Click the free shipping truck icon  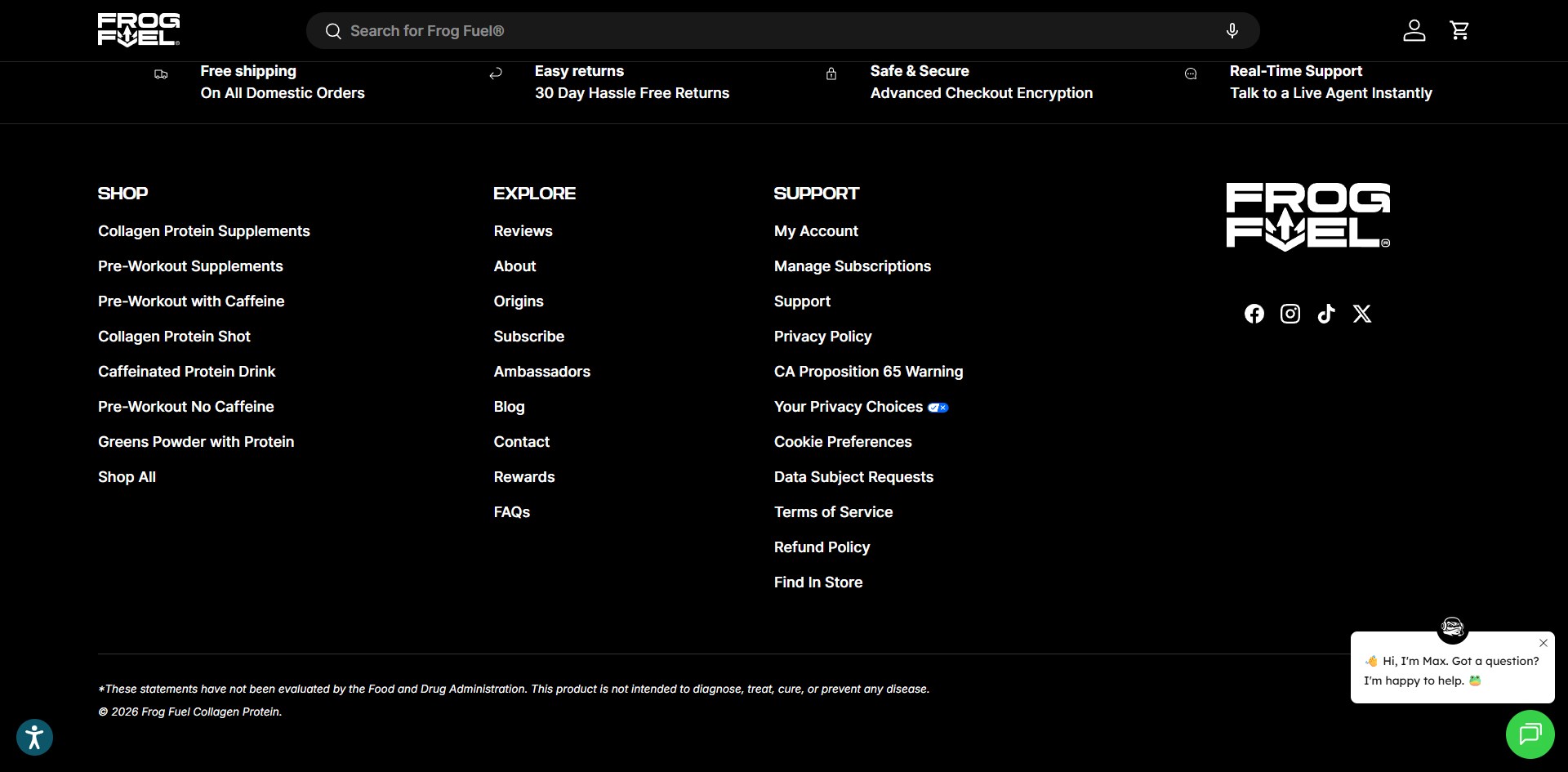pyautogui.click(x=162, y=74)
